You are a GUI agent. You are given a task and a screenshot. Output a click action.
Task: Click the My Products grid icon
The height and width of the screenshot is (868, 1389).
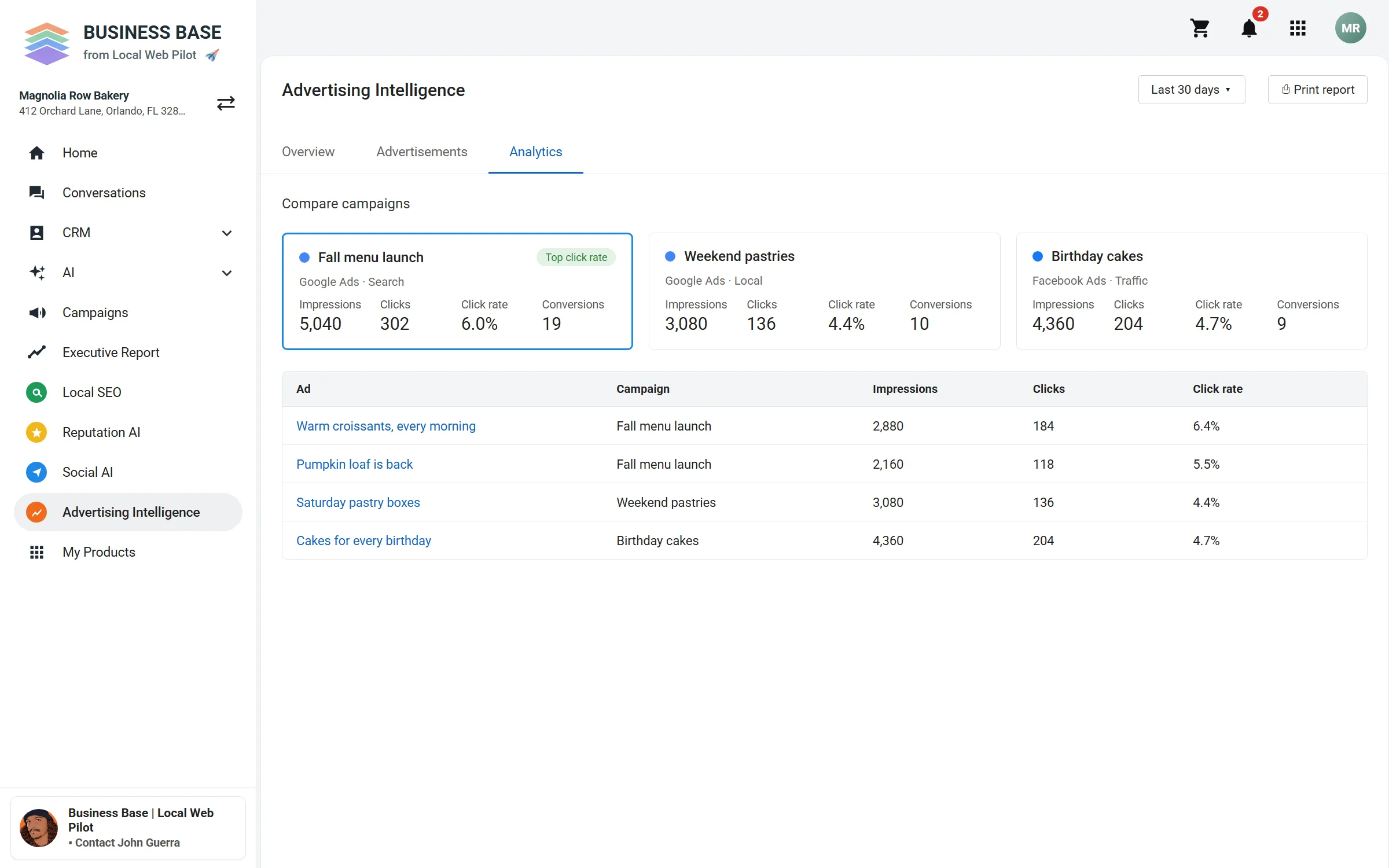point(36,552)
